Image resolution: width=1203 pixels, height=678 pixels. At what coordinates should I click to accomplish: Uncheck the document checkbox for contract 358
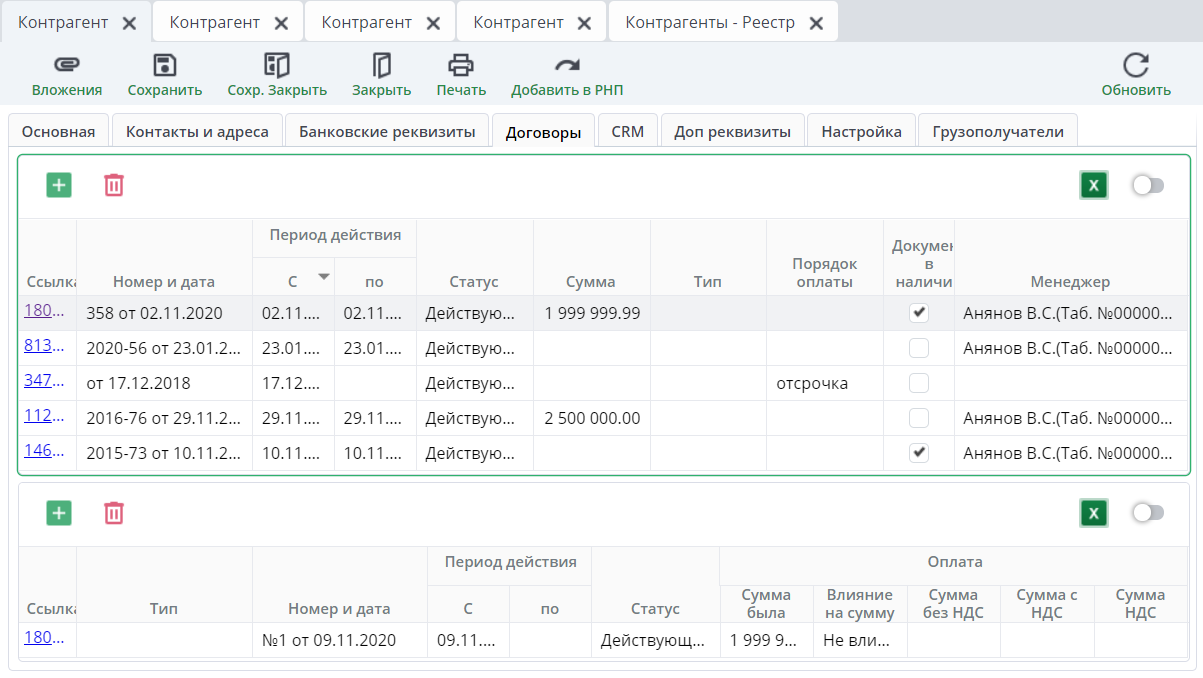(x=918, y=313)
